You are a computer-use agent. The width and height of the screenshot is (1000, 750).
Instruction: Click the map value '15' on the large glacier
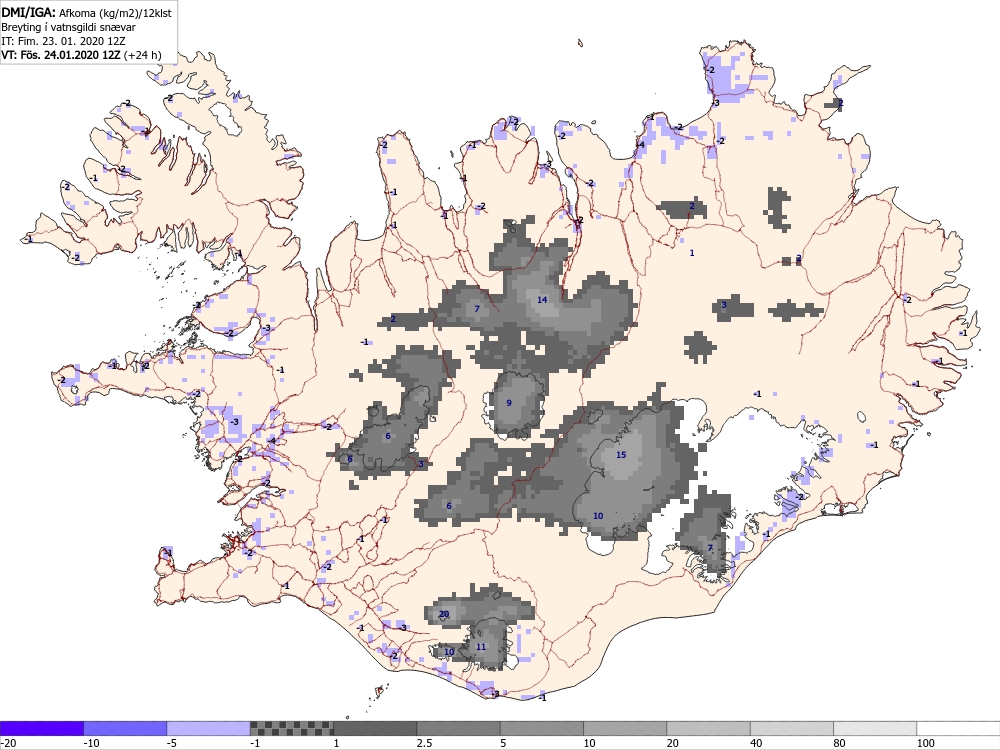621,455
